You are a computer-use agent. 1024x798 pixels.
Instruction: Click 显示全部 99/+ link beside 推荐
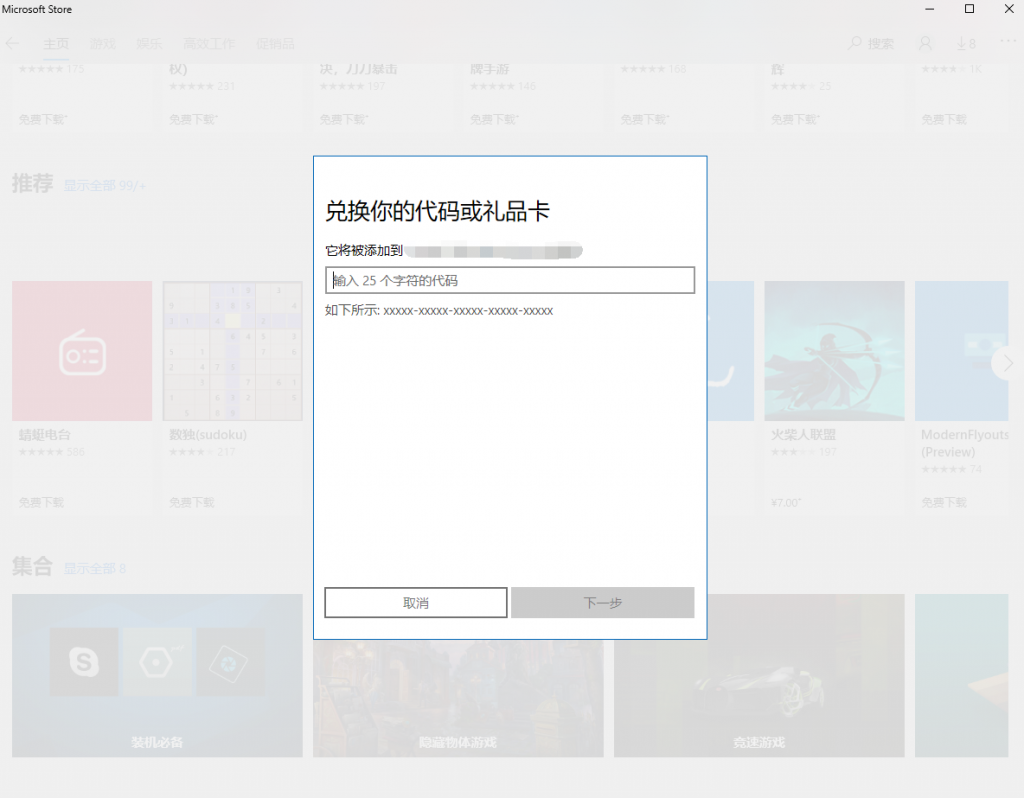105,186
